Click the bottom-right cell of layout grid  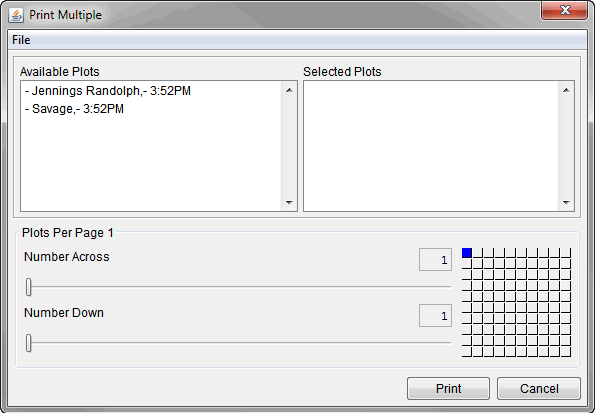point(566,352)
